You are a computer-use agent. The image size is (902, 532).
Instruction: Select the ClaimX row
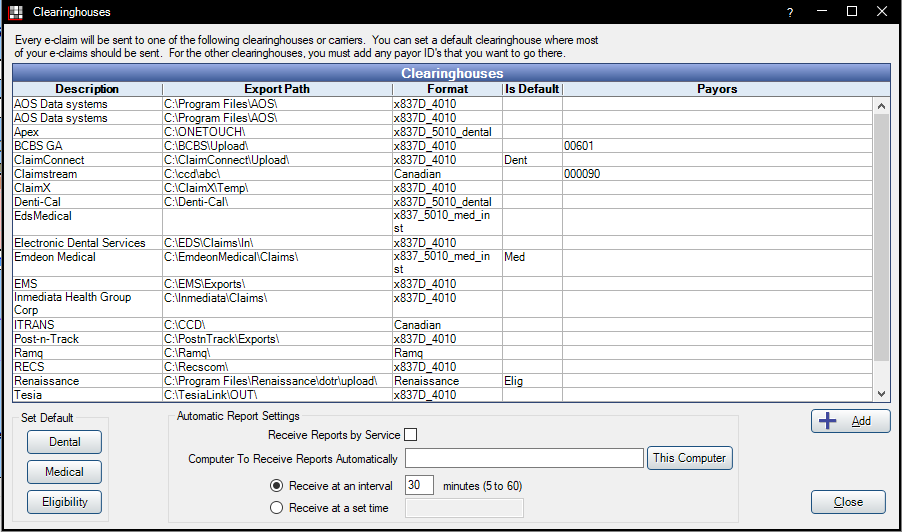(443, 188)
